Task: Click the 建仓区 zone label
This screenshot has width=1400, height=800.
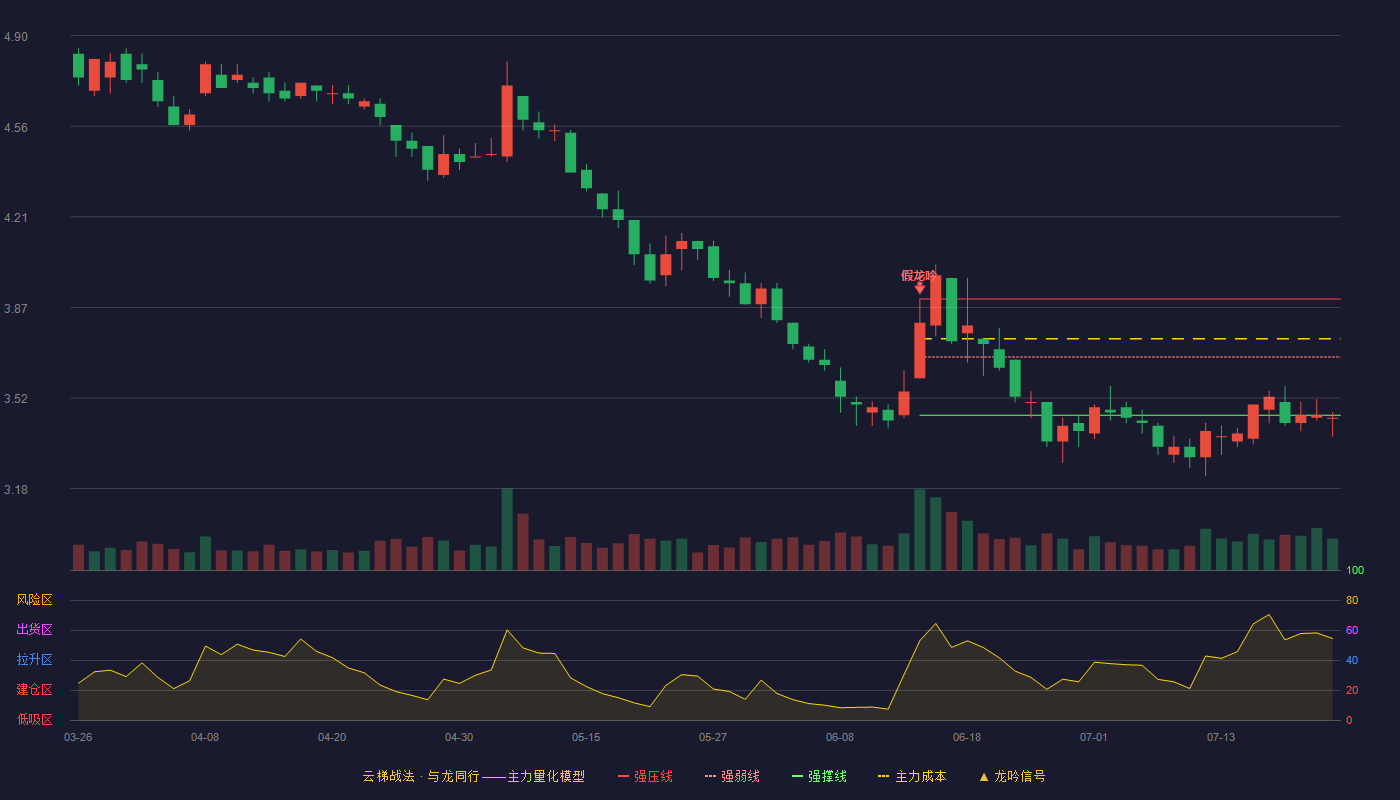Action: 35,690
